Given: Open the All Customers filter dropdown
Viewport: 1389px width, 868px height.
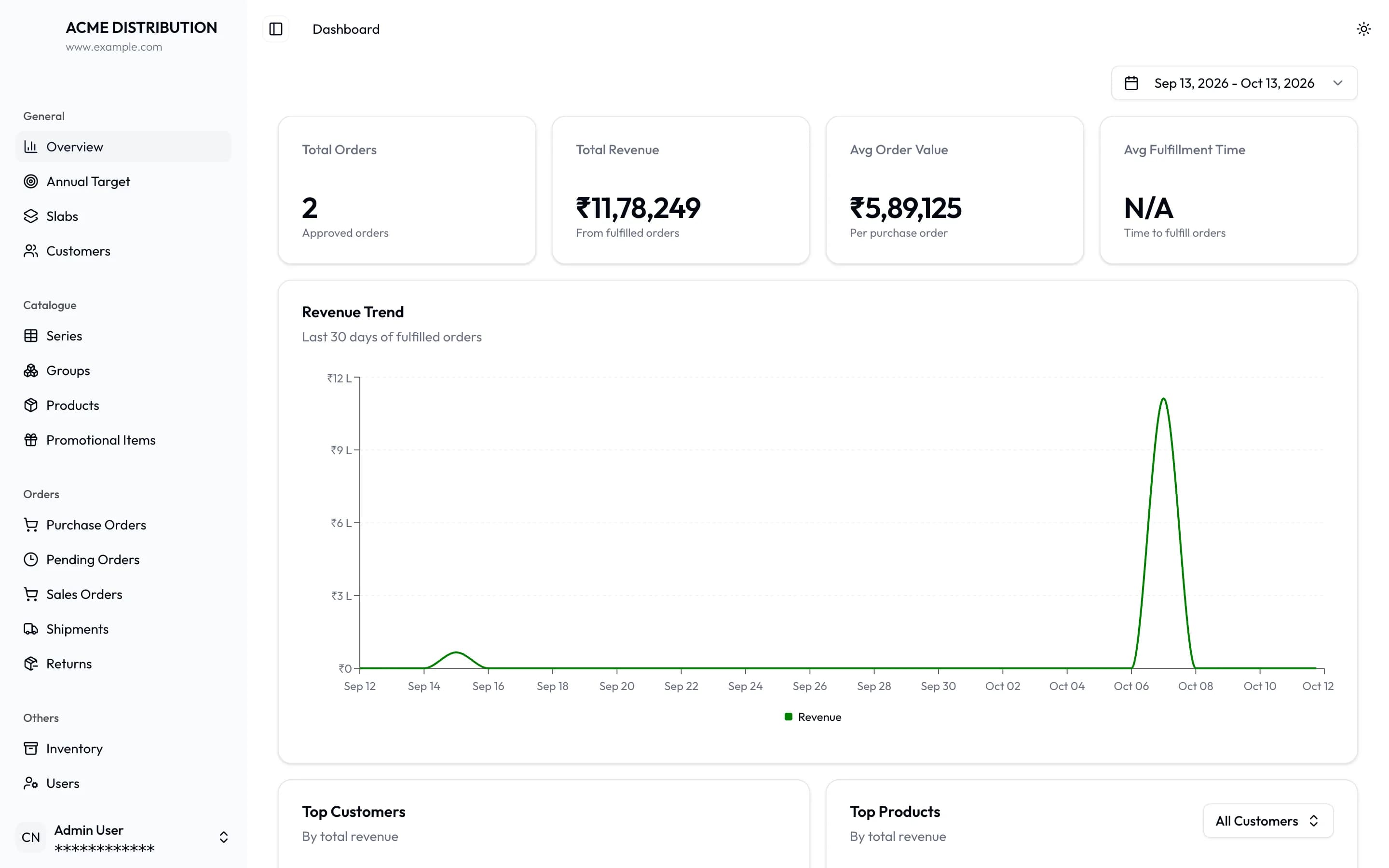Looking at the screenshot, I should coord(1268,821).
